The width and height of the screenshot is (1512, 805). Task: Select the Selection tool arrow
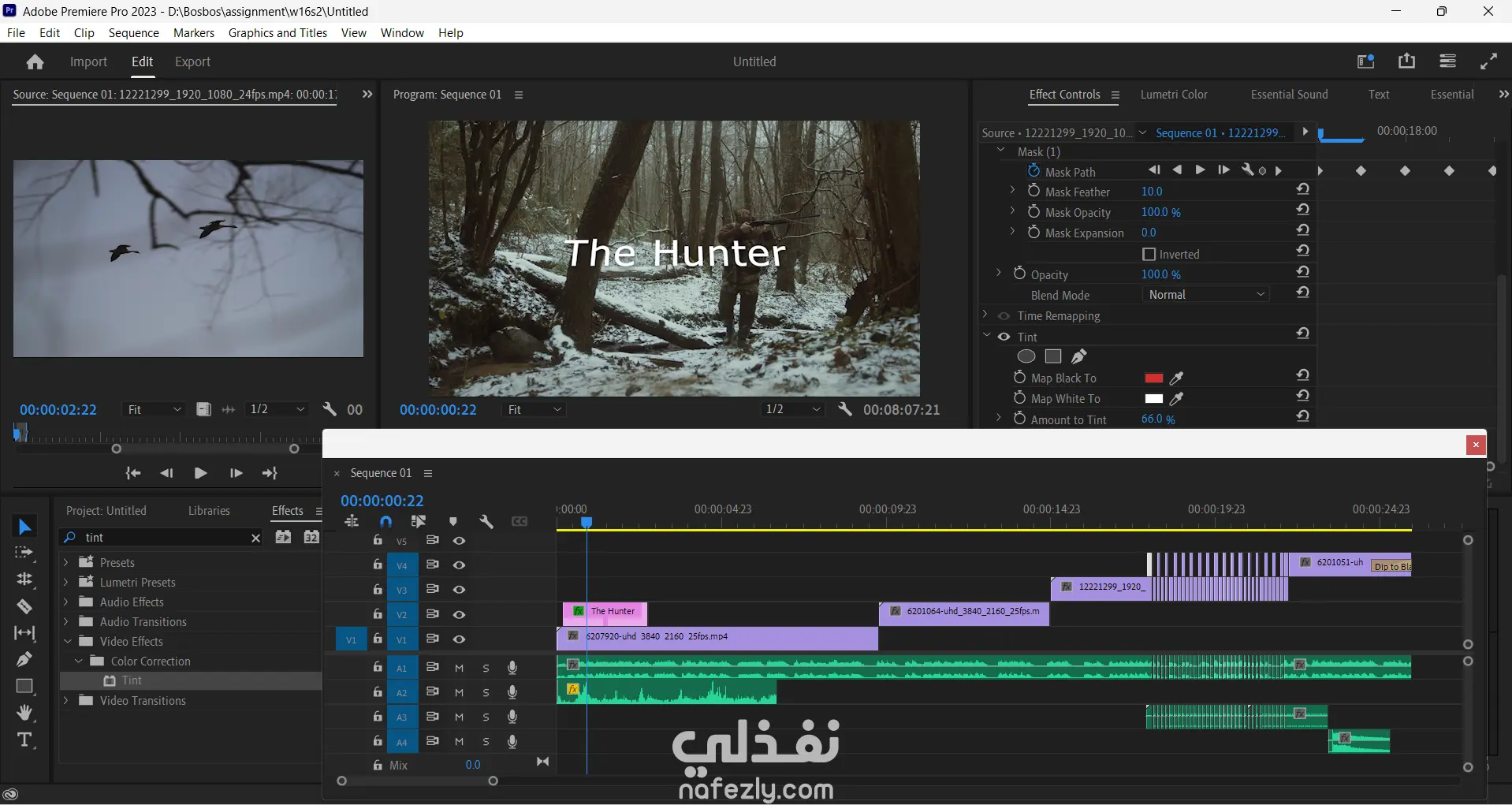pyautogui.click(x=24, y=527)
